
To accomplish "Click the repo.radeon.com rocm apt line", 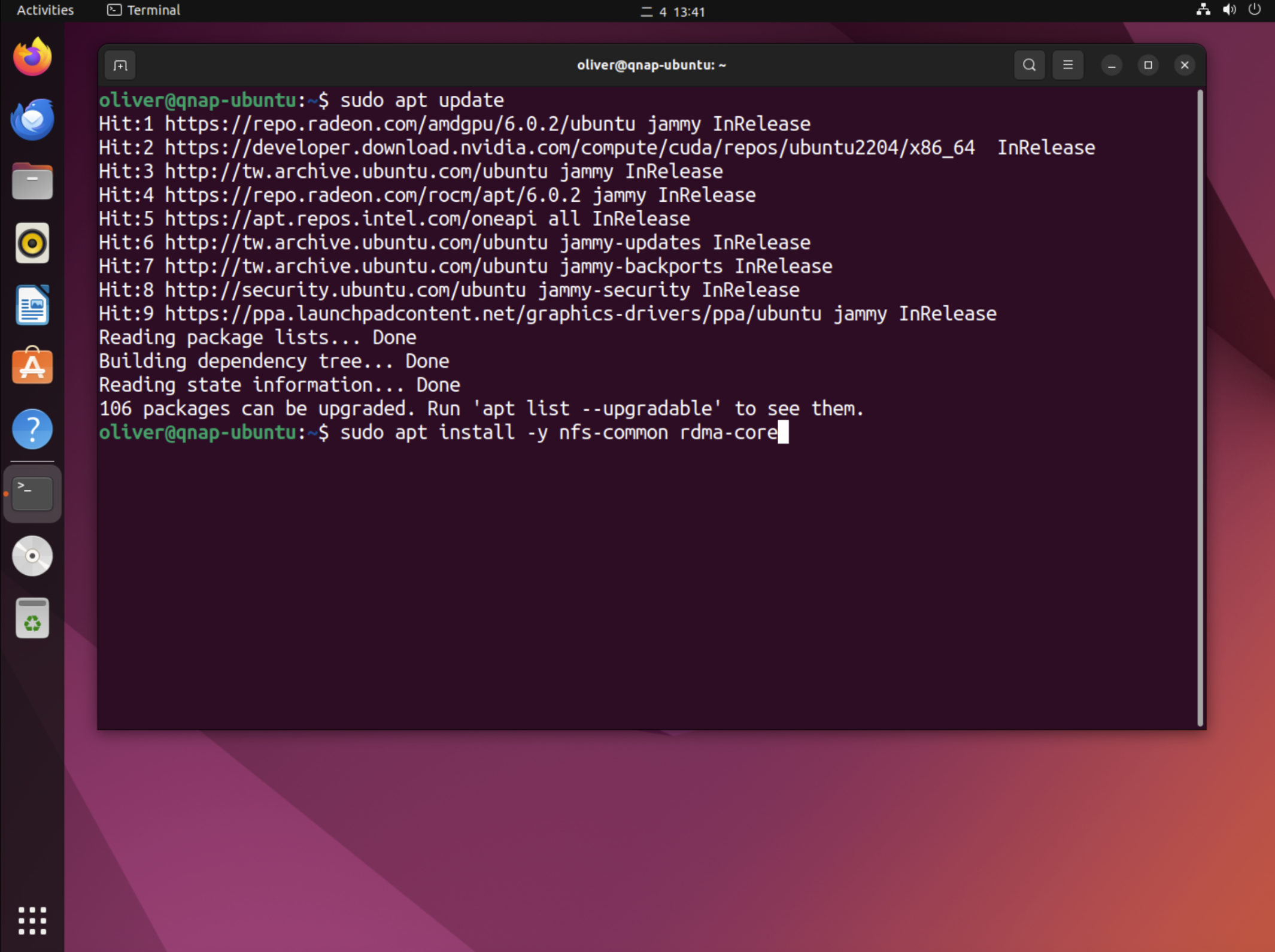I will (x=427, y=195).
